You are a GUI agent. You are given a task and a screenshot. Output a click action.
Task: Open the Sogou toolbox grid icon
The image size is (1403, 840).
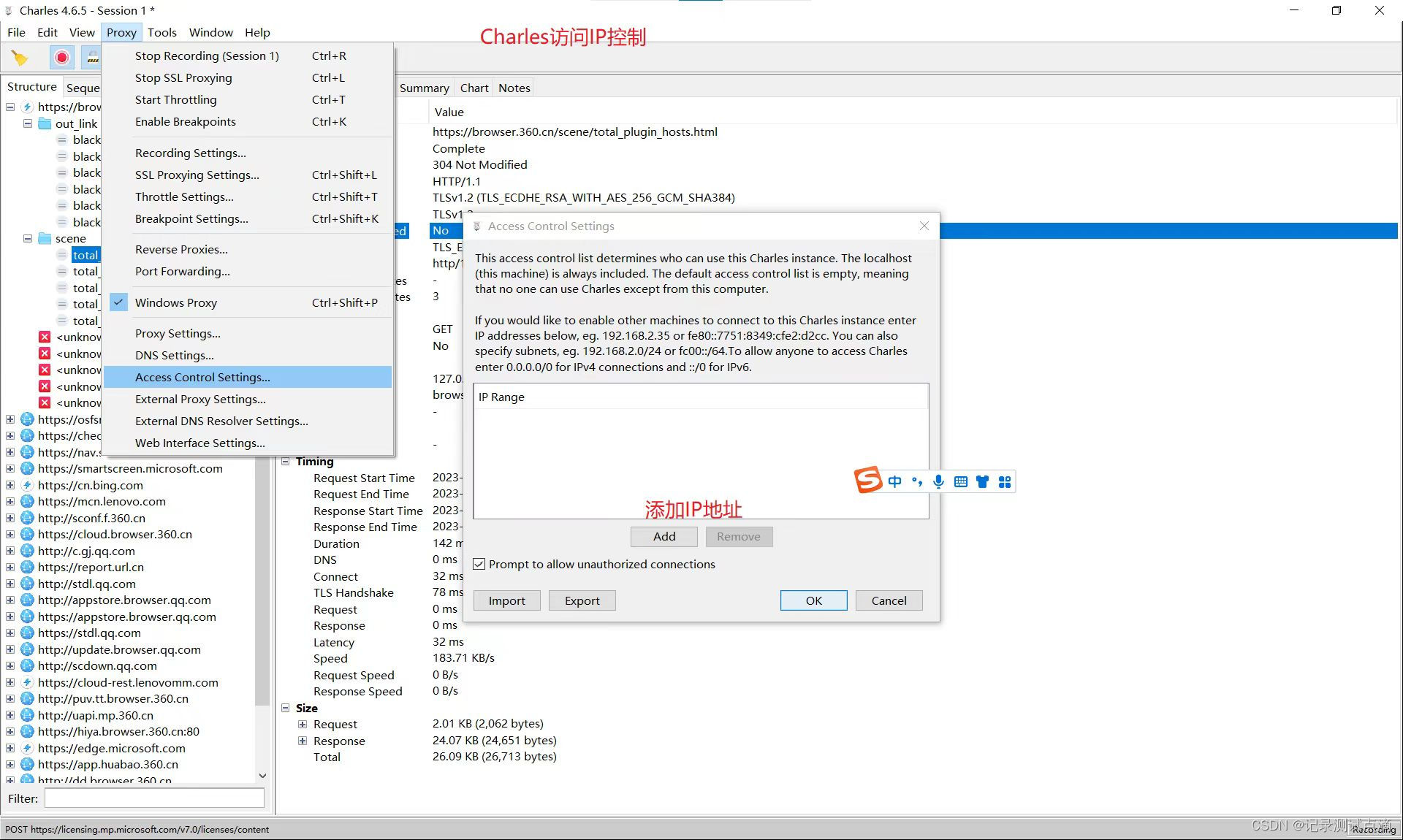point(1005,481)
